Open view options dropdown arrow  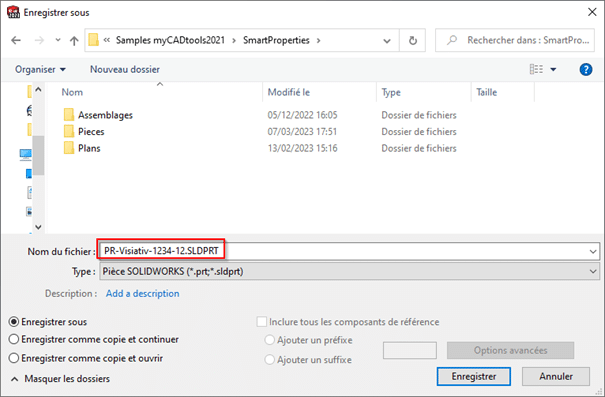553,69
